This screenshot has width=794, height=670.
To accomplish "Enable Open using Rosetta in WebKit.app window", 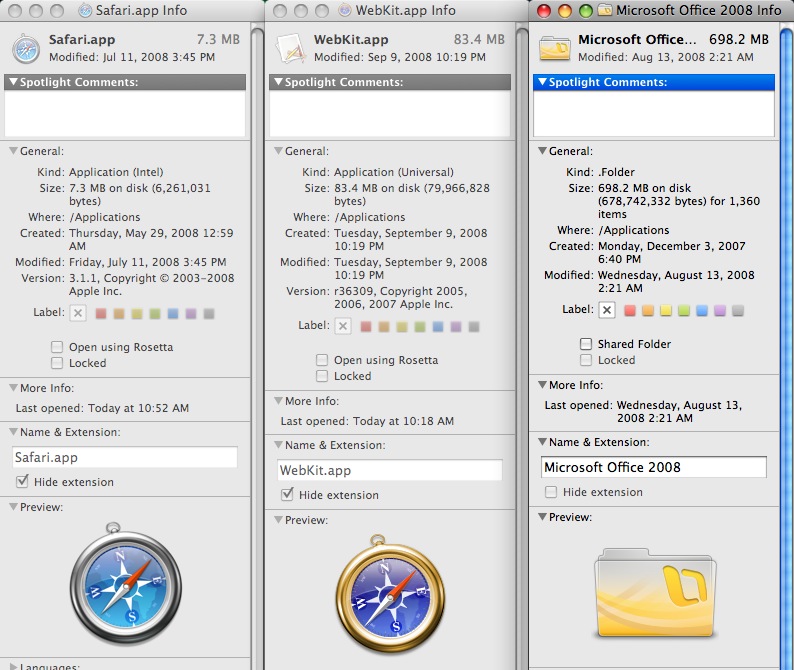I will (322, 360).
